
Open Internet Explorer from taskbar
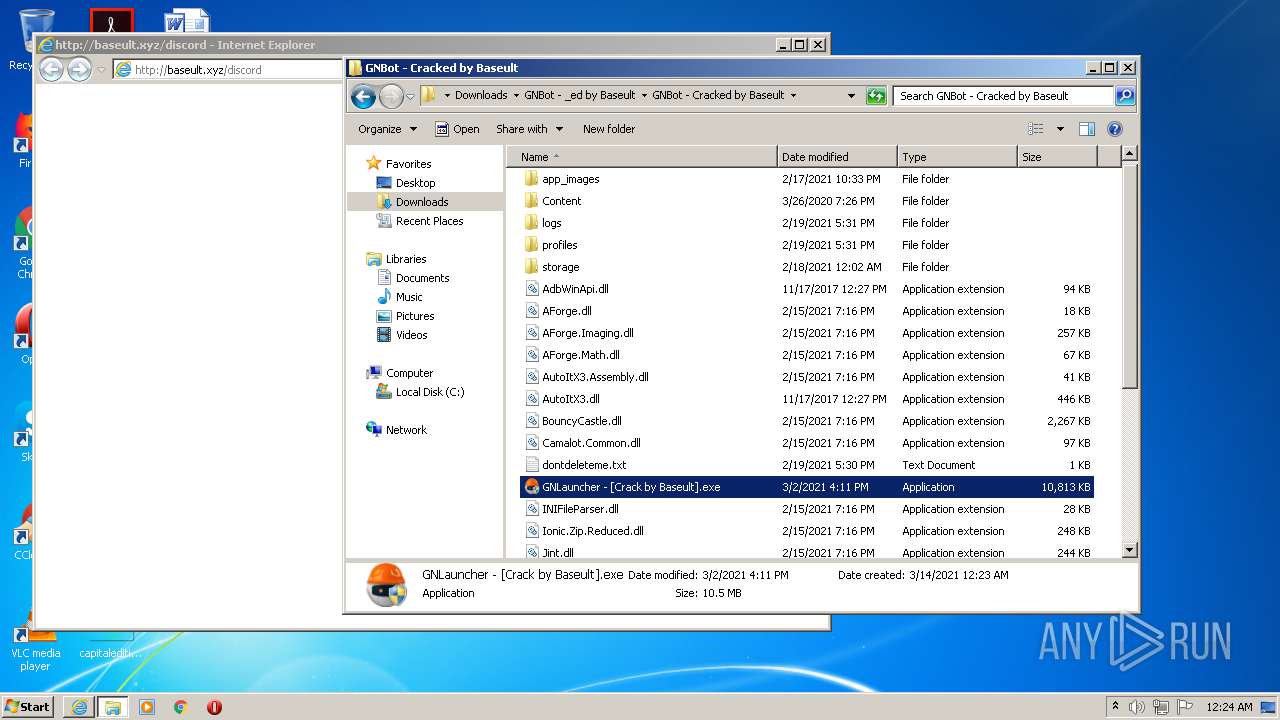click(x=79, y=707)
